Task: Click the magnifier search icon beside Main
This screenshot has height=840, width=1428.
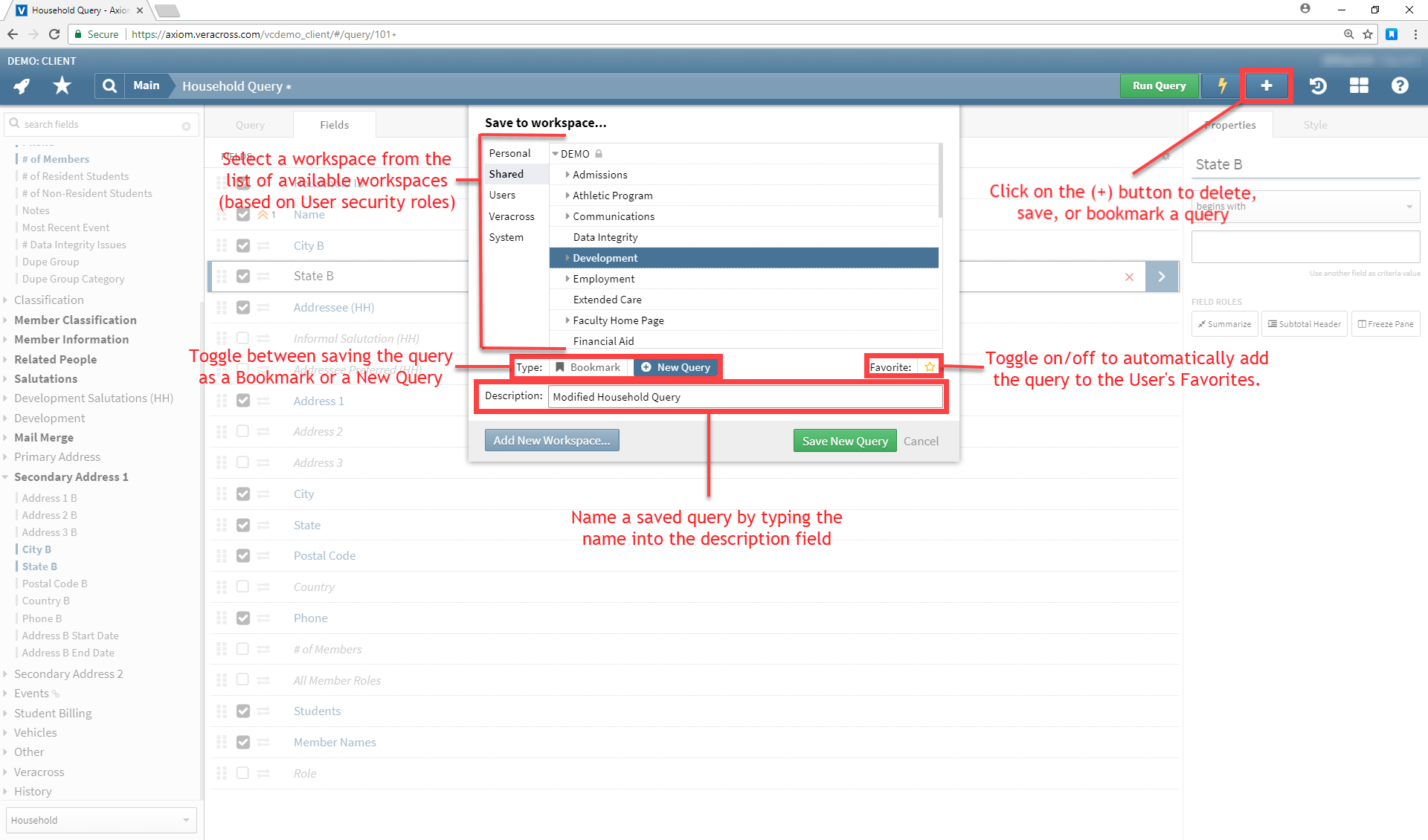Action: [x=109, y=86]
